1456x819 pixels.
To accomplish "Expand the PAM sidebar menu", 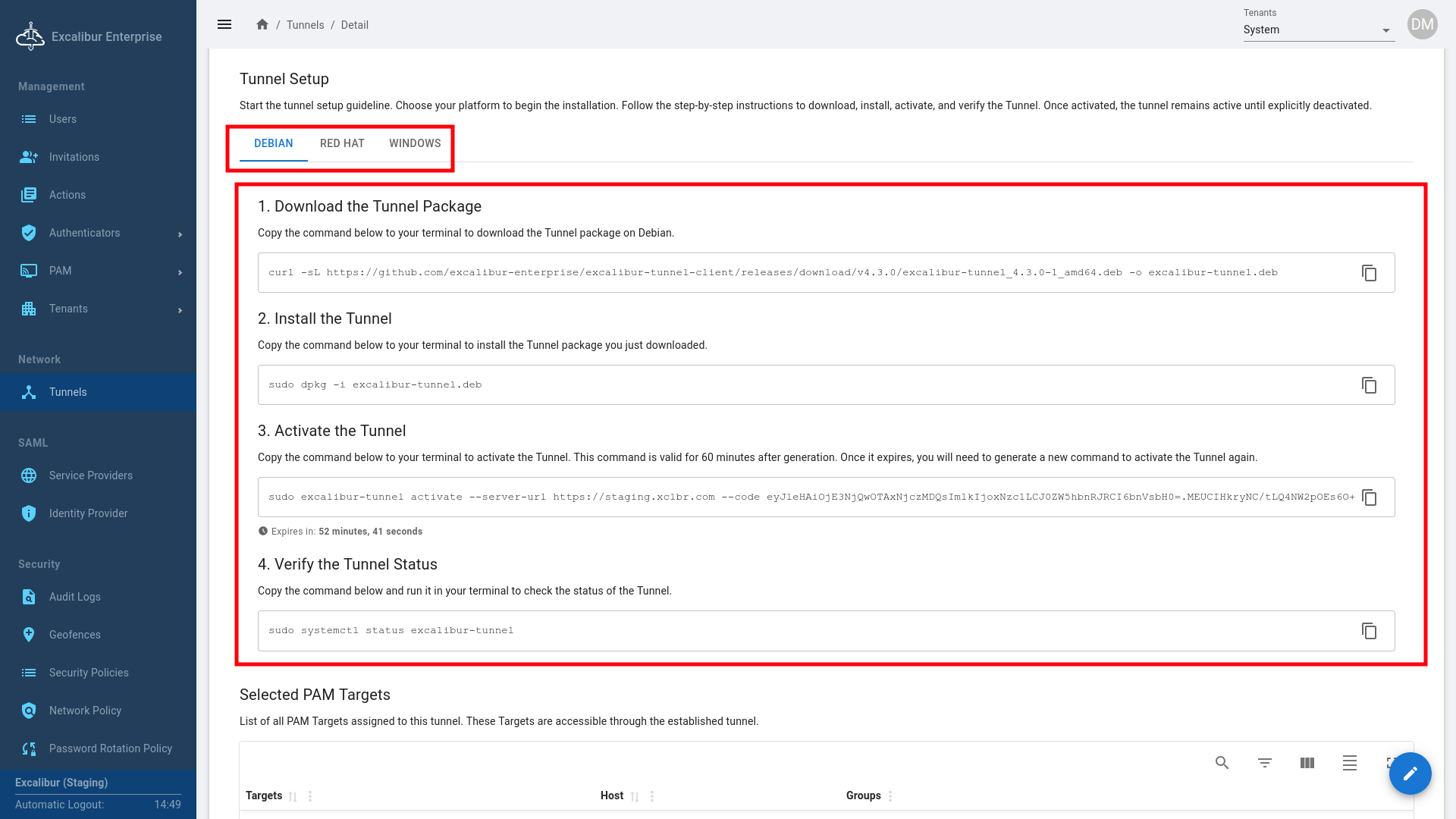I will coord(99,271).
